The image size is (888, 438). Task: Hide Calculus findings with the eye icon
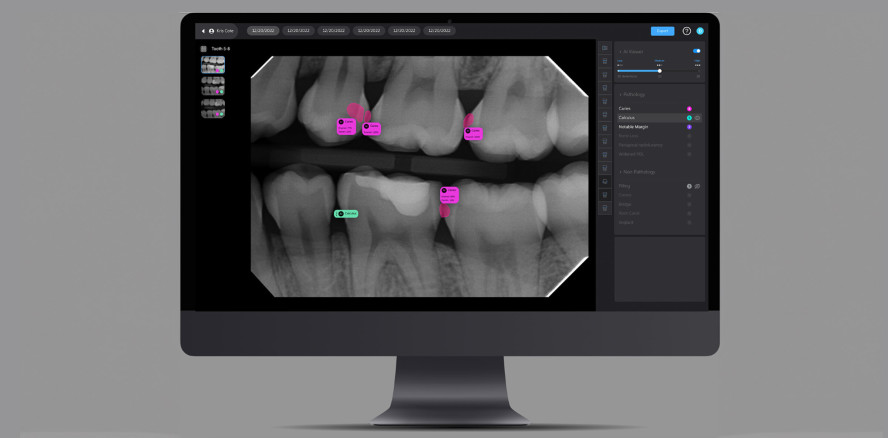pyautogui.click(x=698, y=118)
